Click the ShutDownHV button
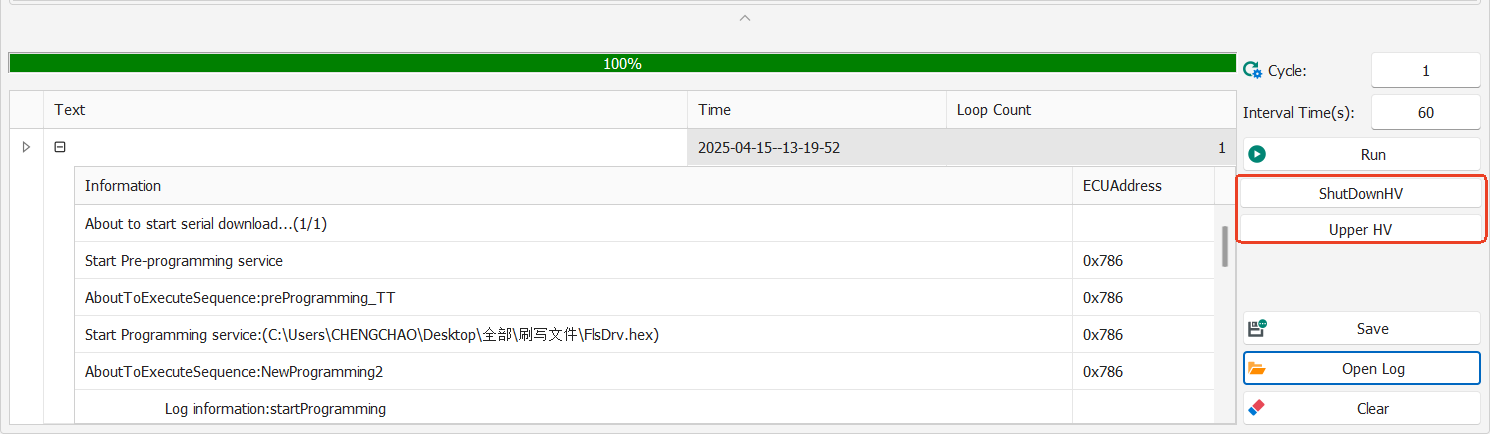The width and height of the screenshot is (1490, 434). [1361, 193]
